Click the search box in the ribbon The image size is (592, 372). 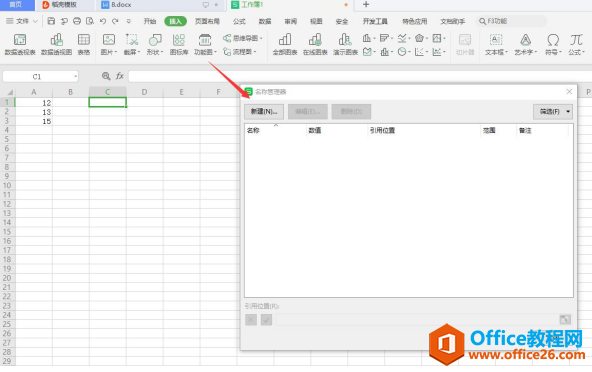pos(511,21)
